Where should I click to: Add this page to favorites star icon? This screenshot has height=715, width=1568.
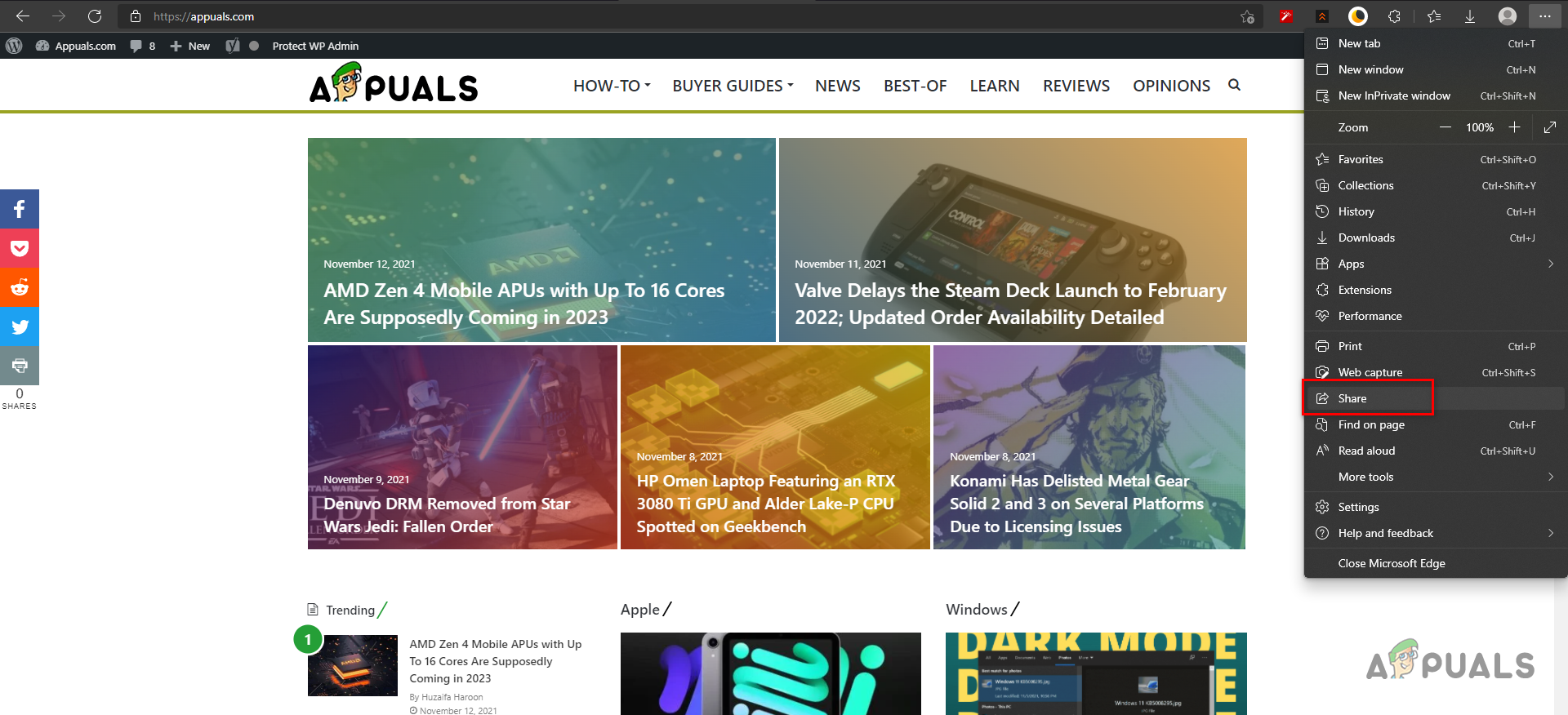(1247, 16)
